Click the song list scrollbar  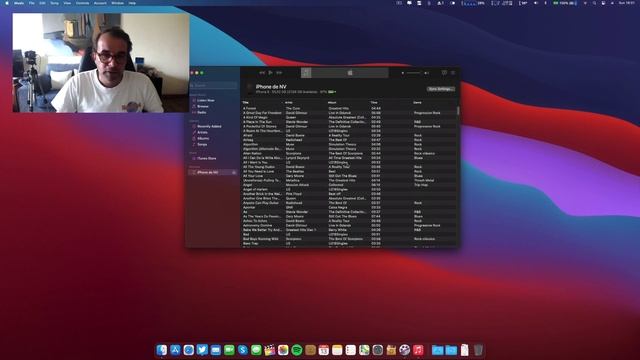coord(458,111)
